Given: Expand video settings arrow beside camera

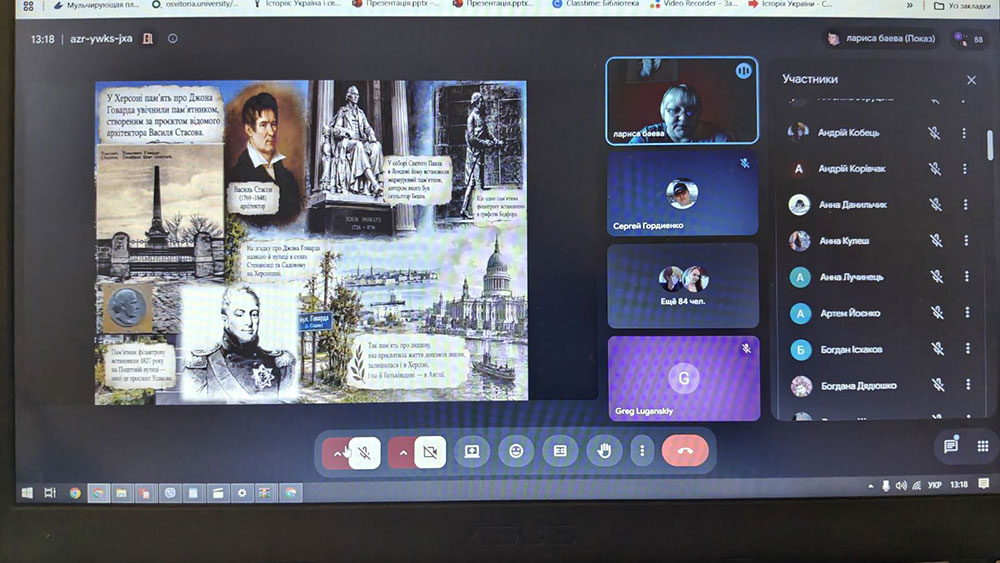Looking at the screenshot, I should (x=402, y=453).
